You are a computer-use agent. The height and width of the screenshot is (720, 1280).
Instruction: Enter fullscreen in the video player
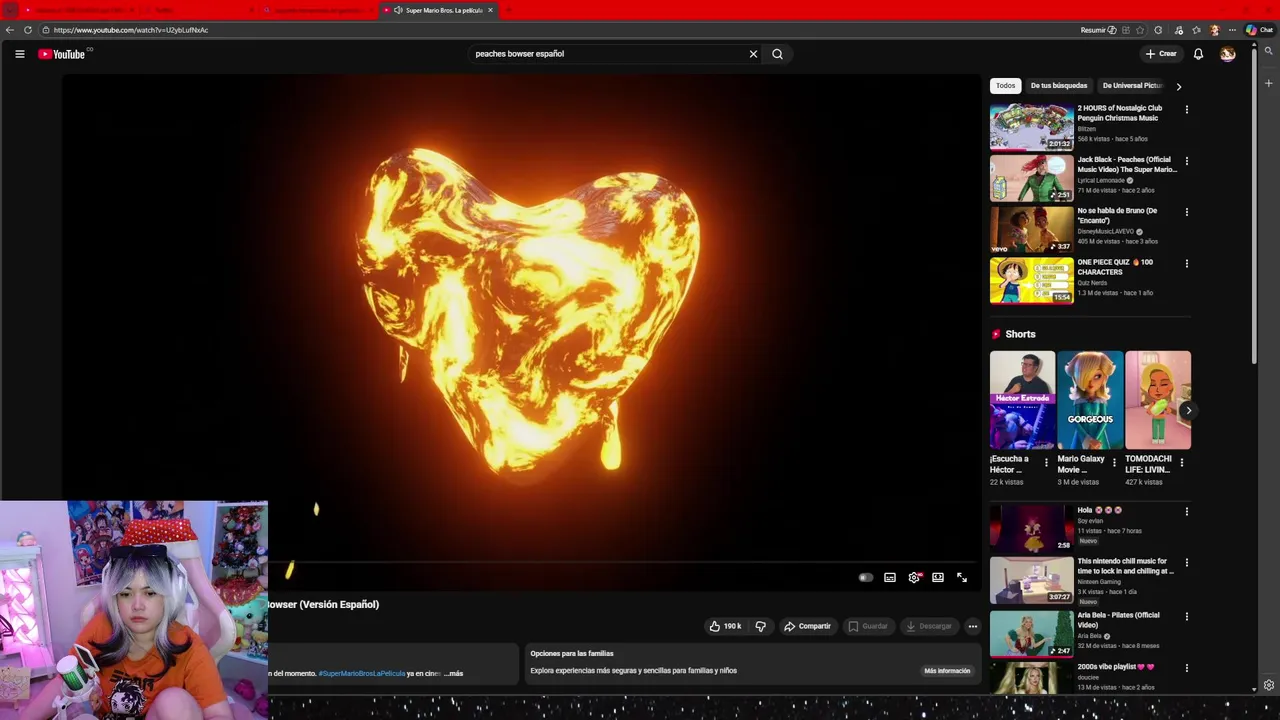[x=962, y=577]
